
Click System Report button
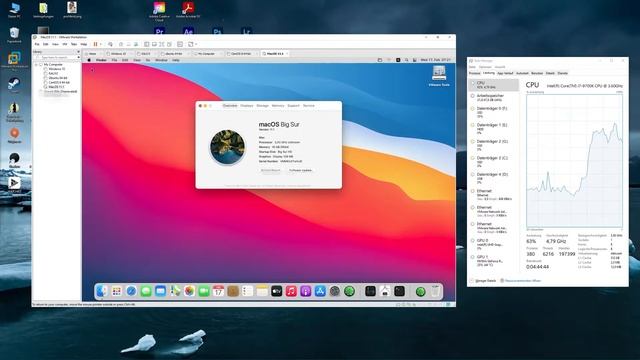(271, 170)
